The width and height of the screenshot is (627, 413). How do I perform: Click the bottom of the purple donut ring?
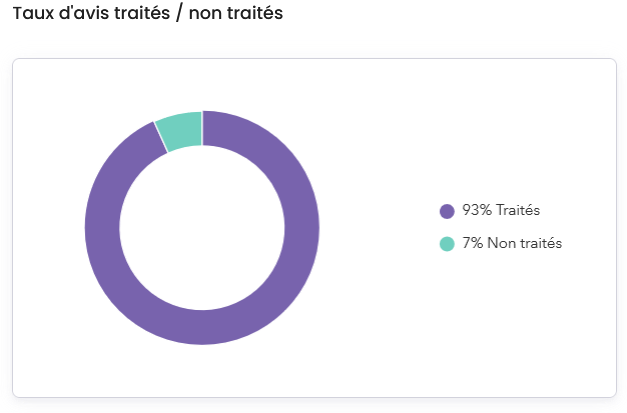tap(202, 327)
